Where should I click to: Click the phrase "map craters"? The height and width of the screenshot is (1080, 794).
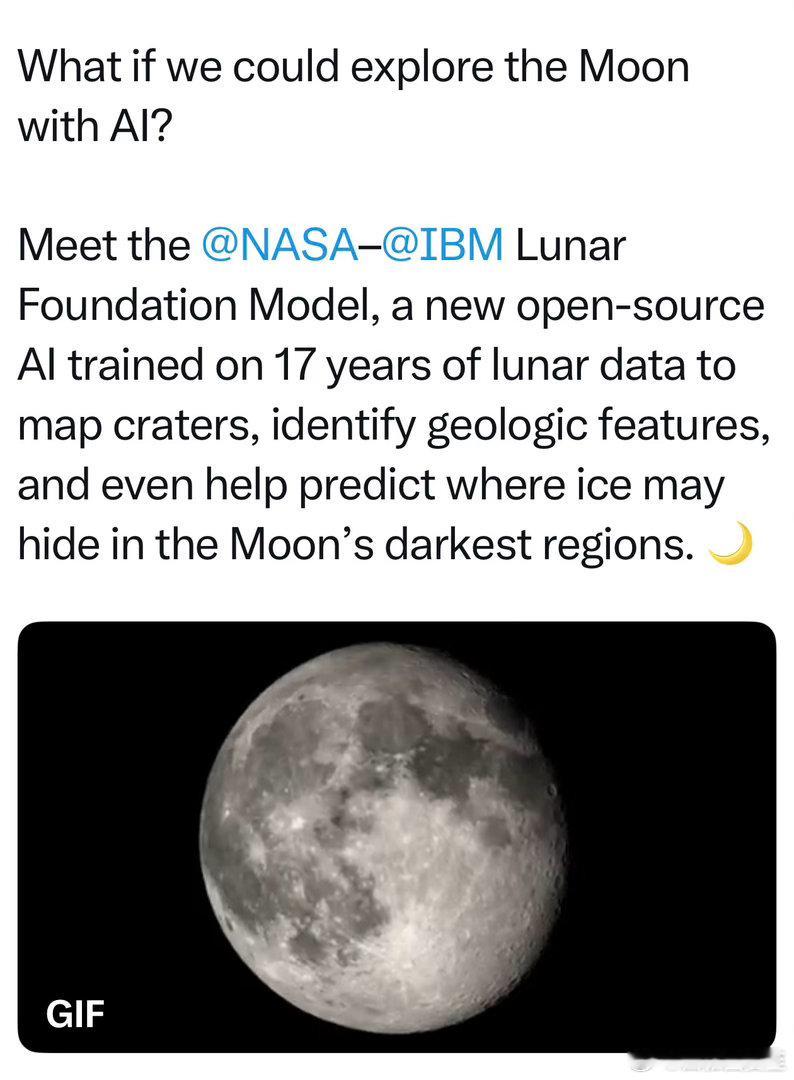tap(139, 426)
